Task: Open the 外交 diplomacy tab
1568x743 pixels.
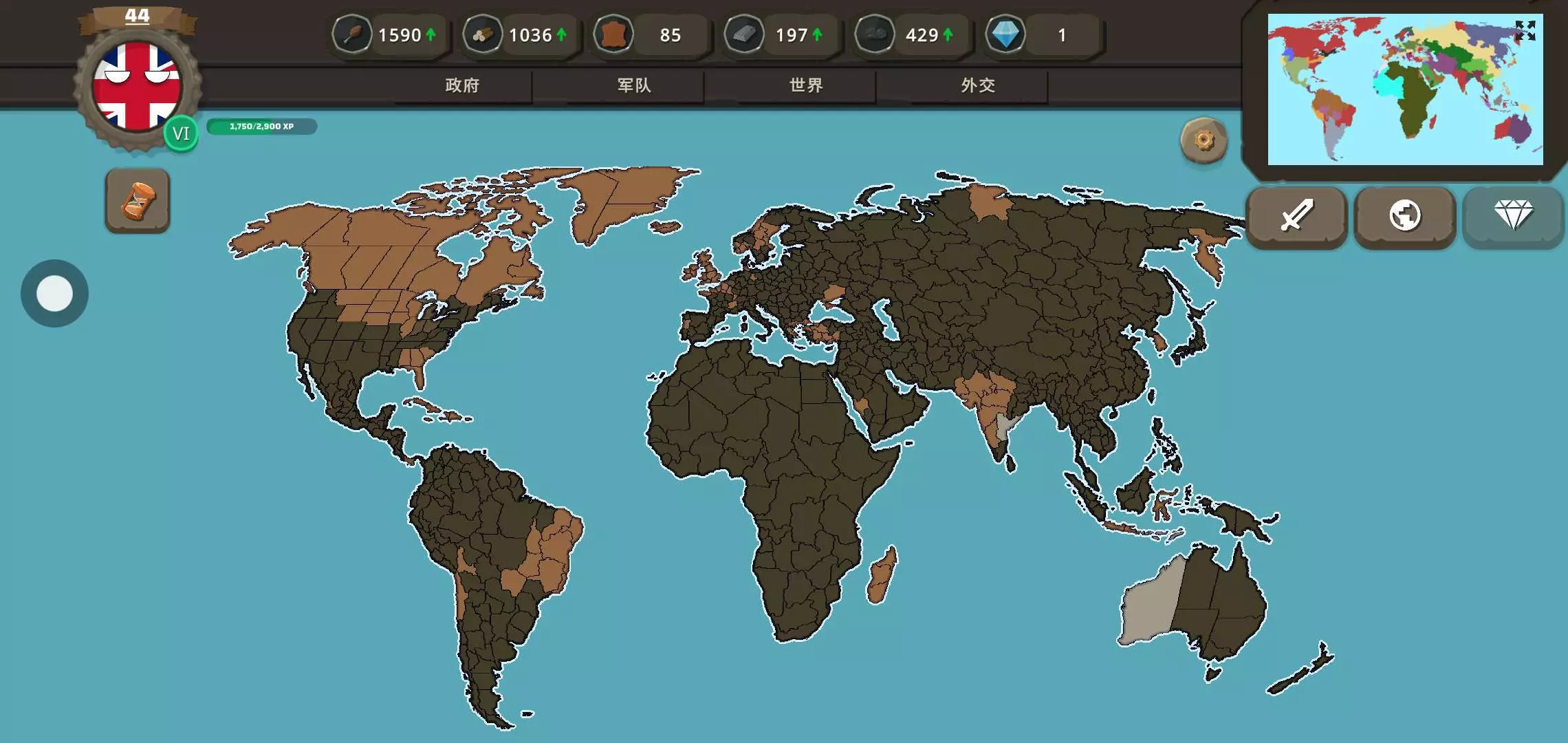Action: click(978, 85)
